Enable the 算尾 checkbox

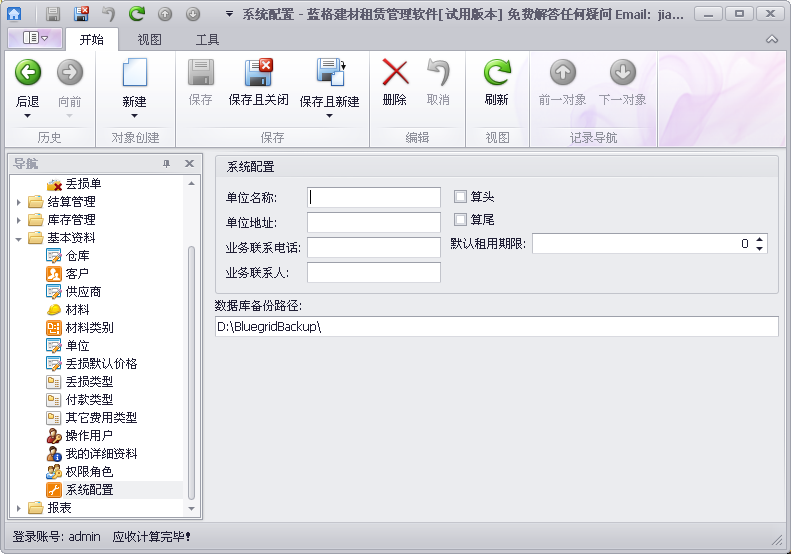pyautogui.click(x=460, y=219)
